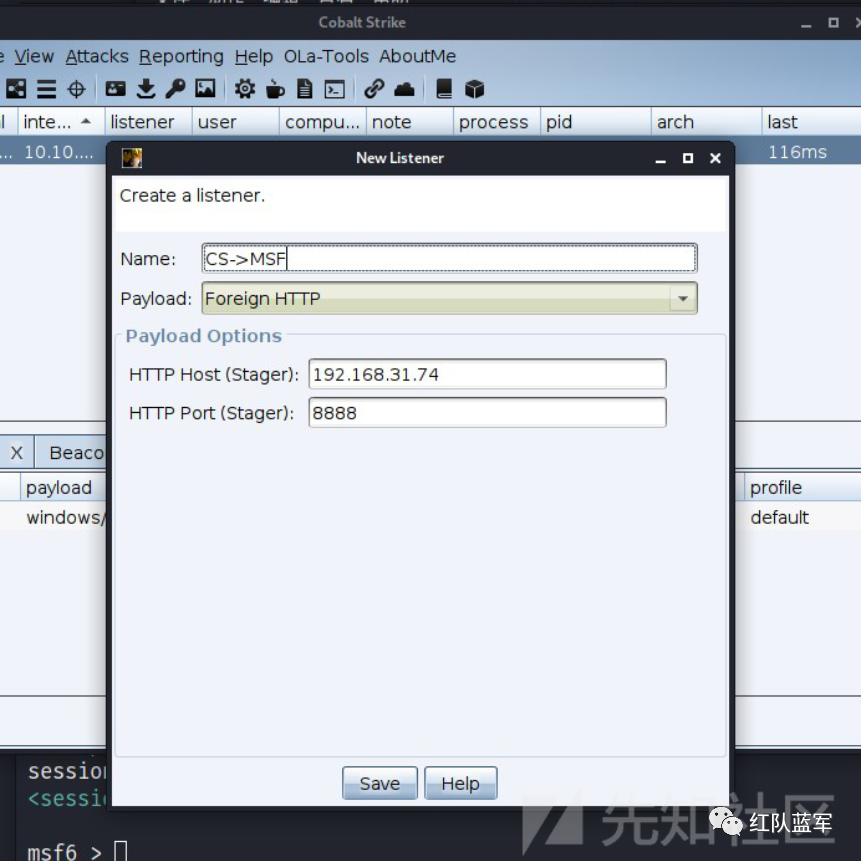Maximize the New Listener dialog
This screenshot has width=861, height=861.
[x=687, y=158]
